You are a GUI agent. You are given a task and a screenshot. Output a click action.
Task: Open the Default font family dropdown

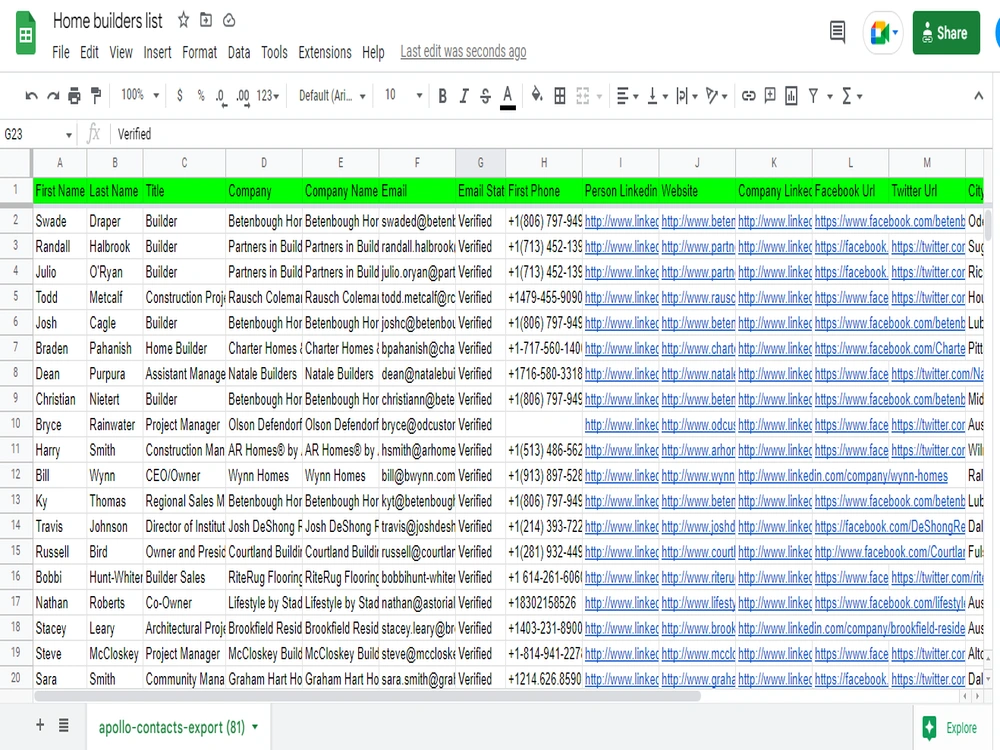pos(332,96)
